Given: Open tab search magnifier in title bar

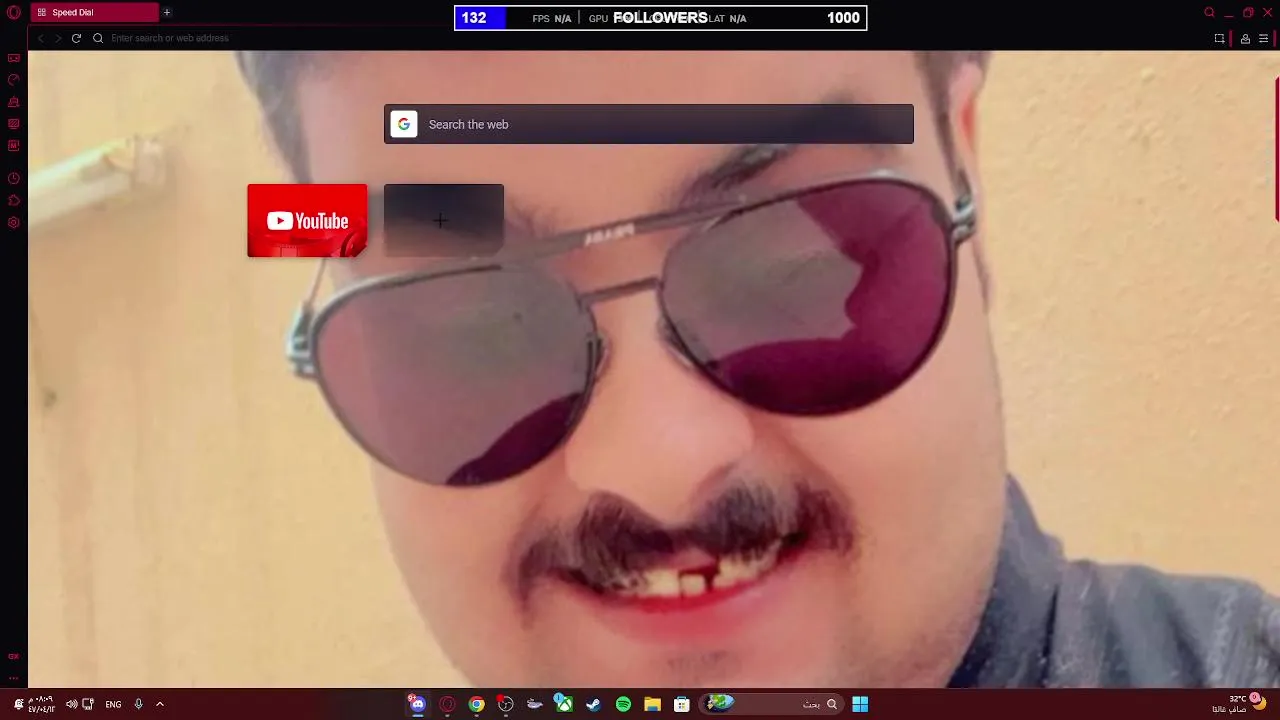Looking at the screenshot, I should coord(1210,13).
